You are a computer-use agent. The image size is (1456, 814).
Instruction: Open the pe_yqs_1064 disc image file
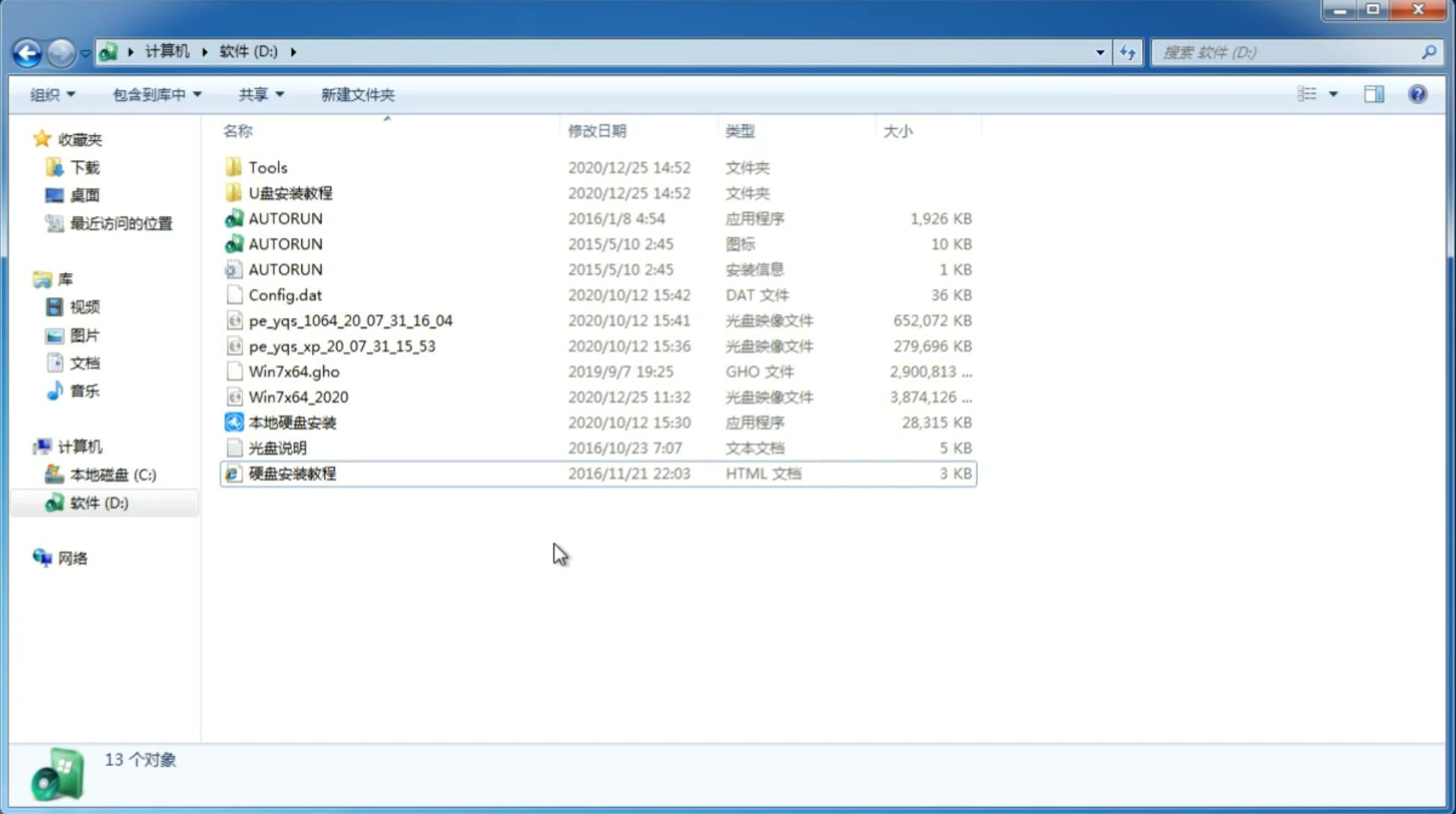click(x=351, y=320)
